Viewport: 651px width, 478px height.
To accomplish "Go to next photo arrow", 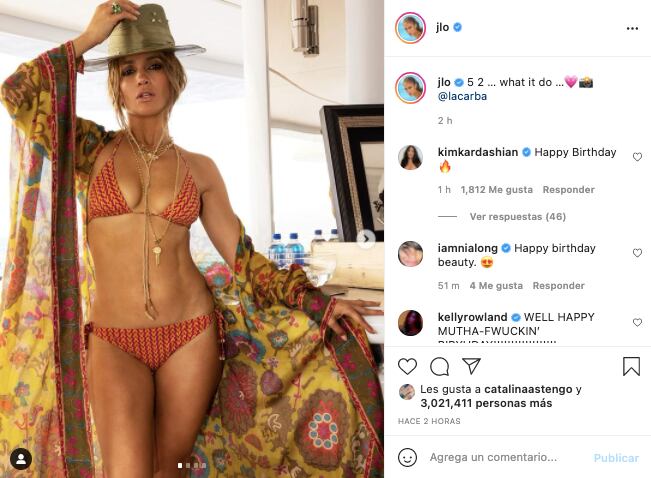I will [x=366, y=239].
